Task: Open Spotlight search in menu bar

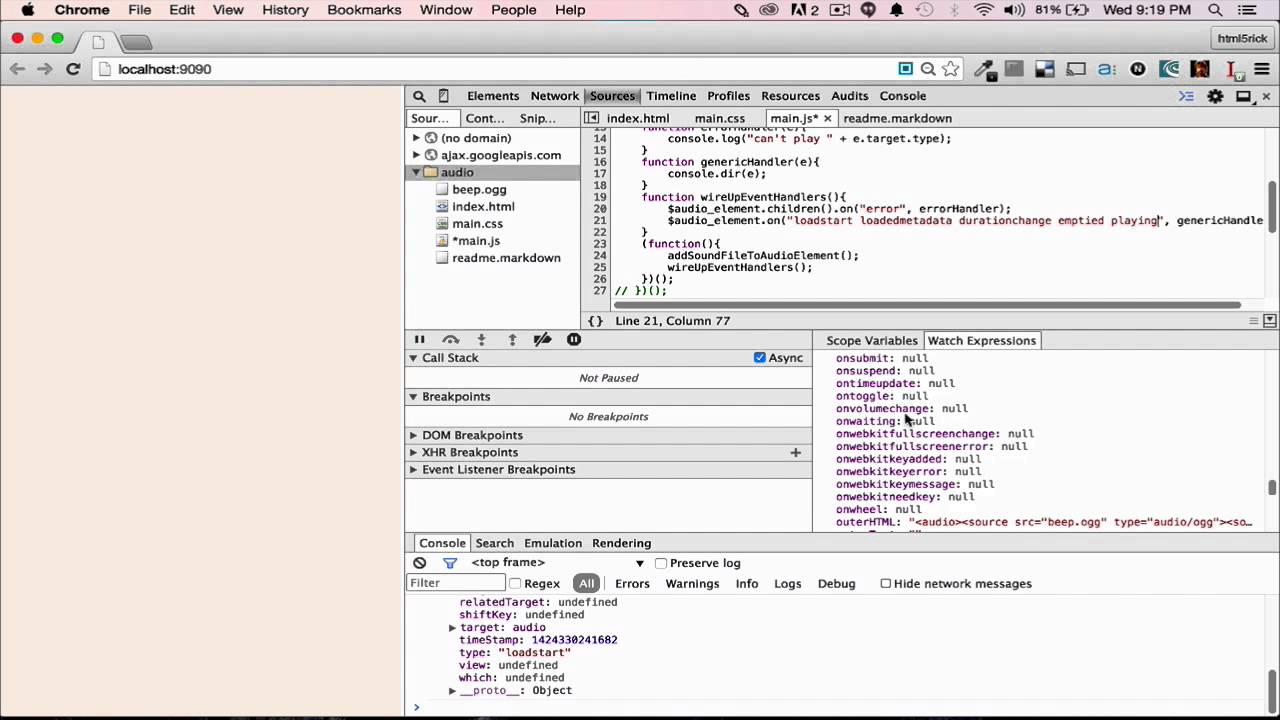Action: tap(1216, 10)
